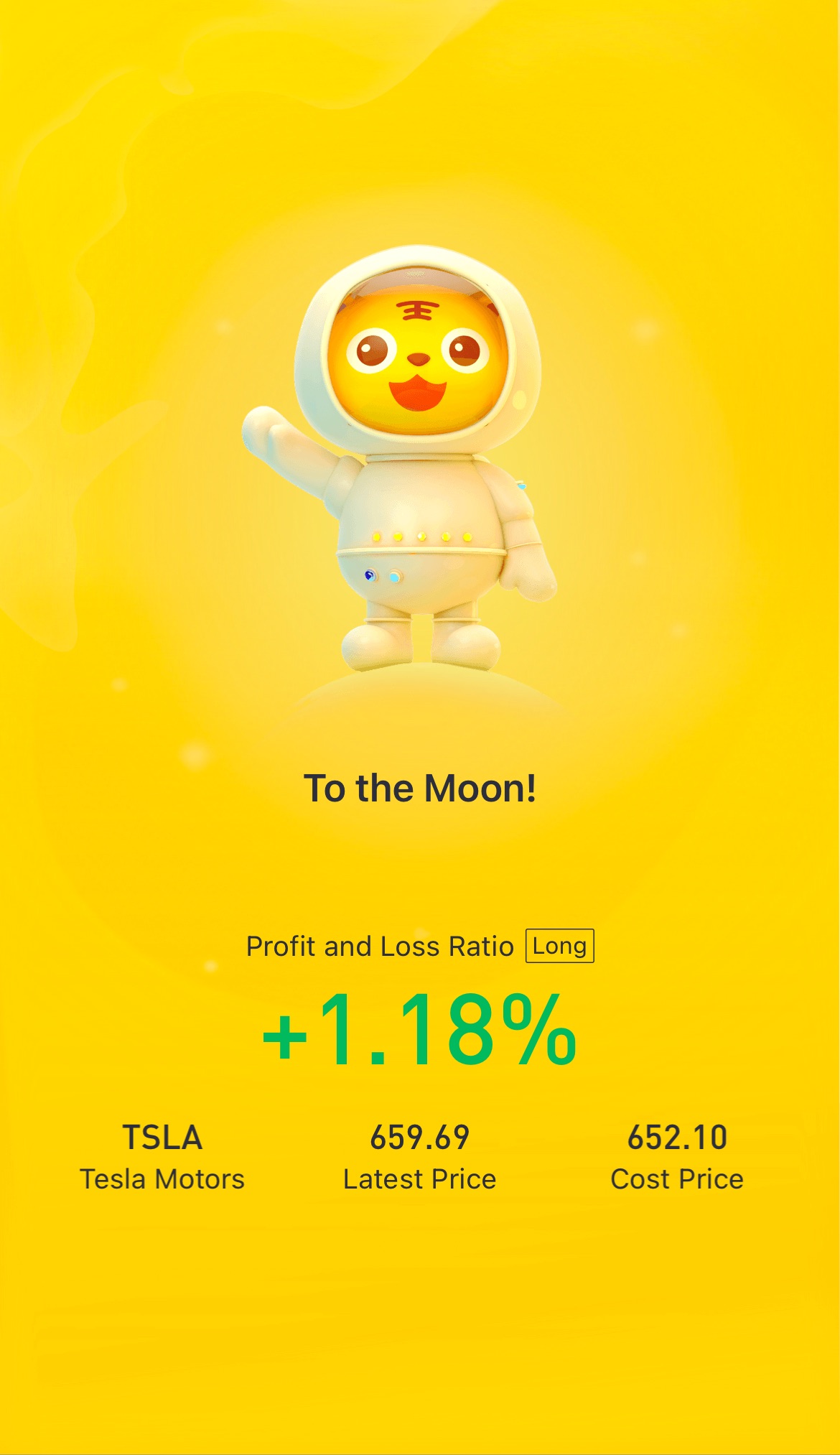
Task: Click the Profit and Loss Ratio label
Action: (x=380, y=947)
